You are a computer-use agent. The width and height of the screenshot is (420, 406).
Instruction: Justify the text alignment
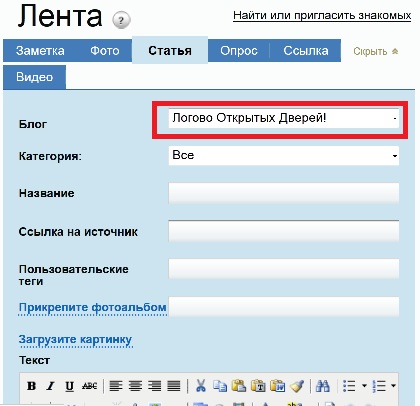pos(174,386)
